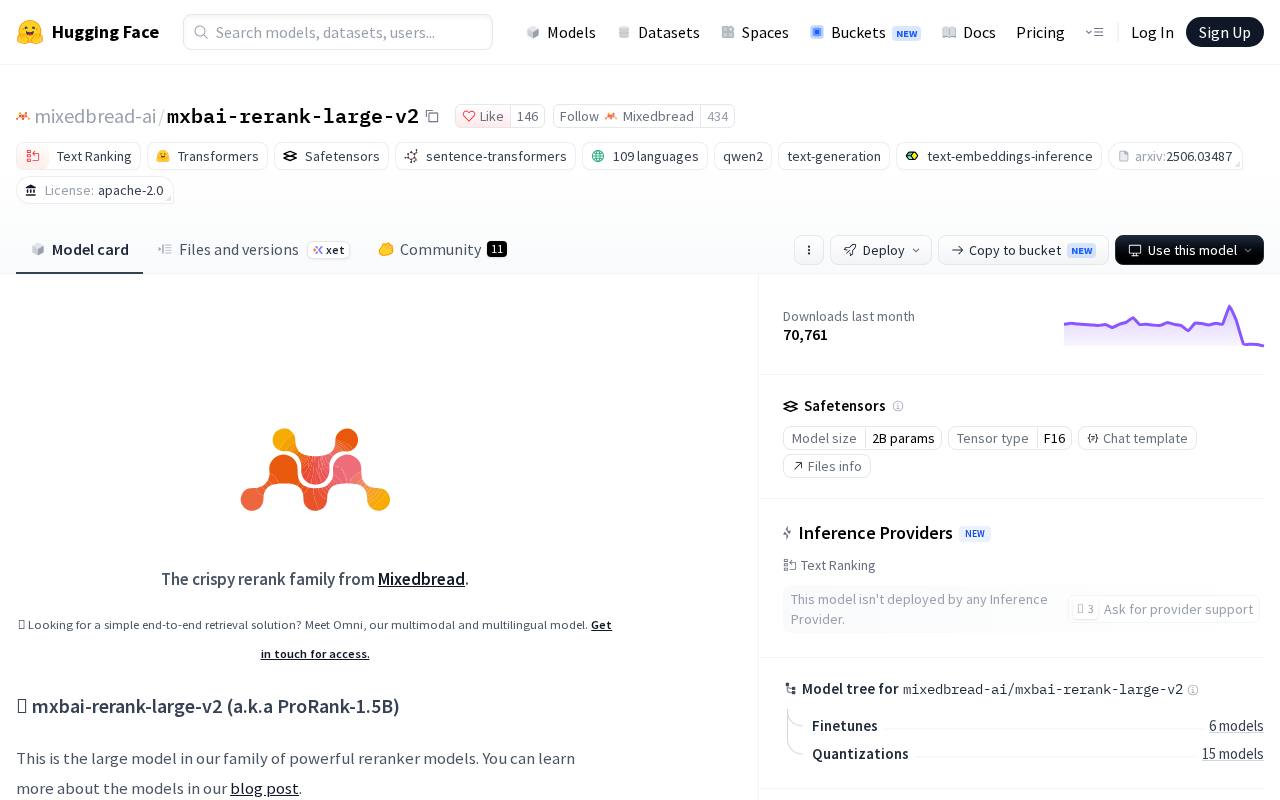The width and height of the screenshot is (1280, 800).
Task: Click the apache-2.0 license tag
Action: pyautogui.click(x=95, y=190)
